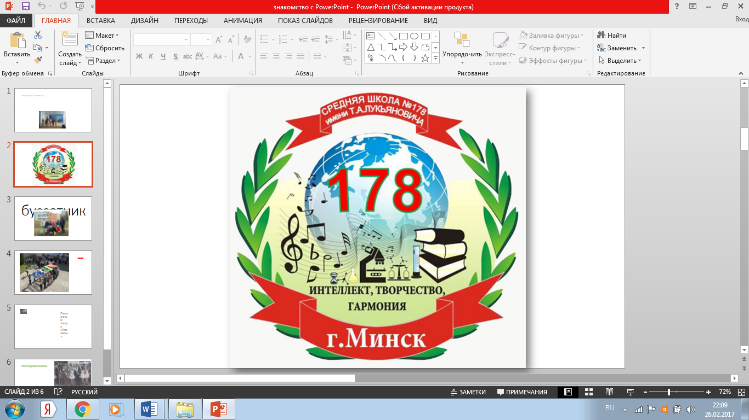Viewport: 749px width, 420px height.
Task: Switch to the АНИМАЦИЯ tab
Action: coord(243,21)
